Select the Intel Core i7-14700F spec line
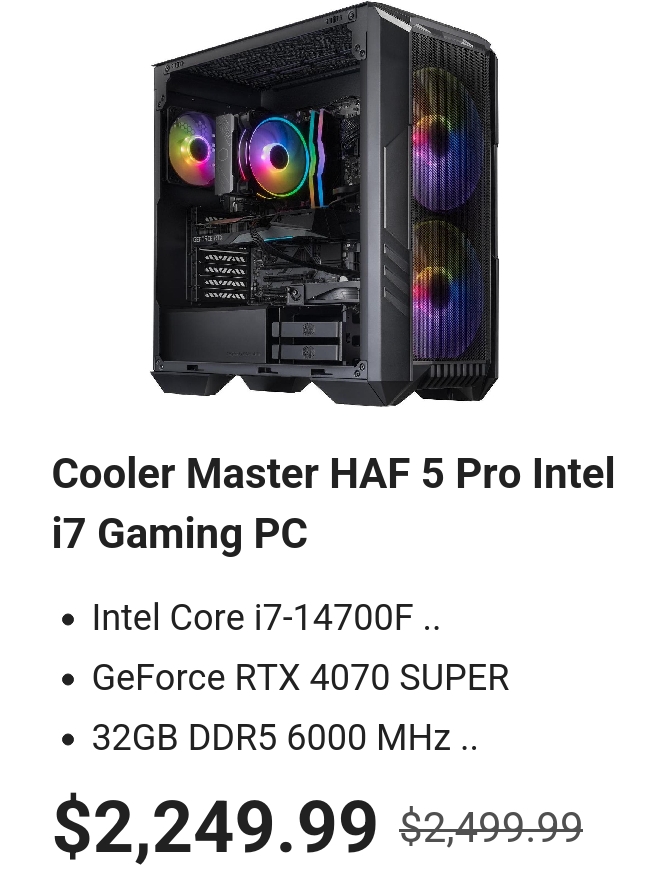649x870 pixels. [266, 617]
